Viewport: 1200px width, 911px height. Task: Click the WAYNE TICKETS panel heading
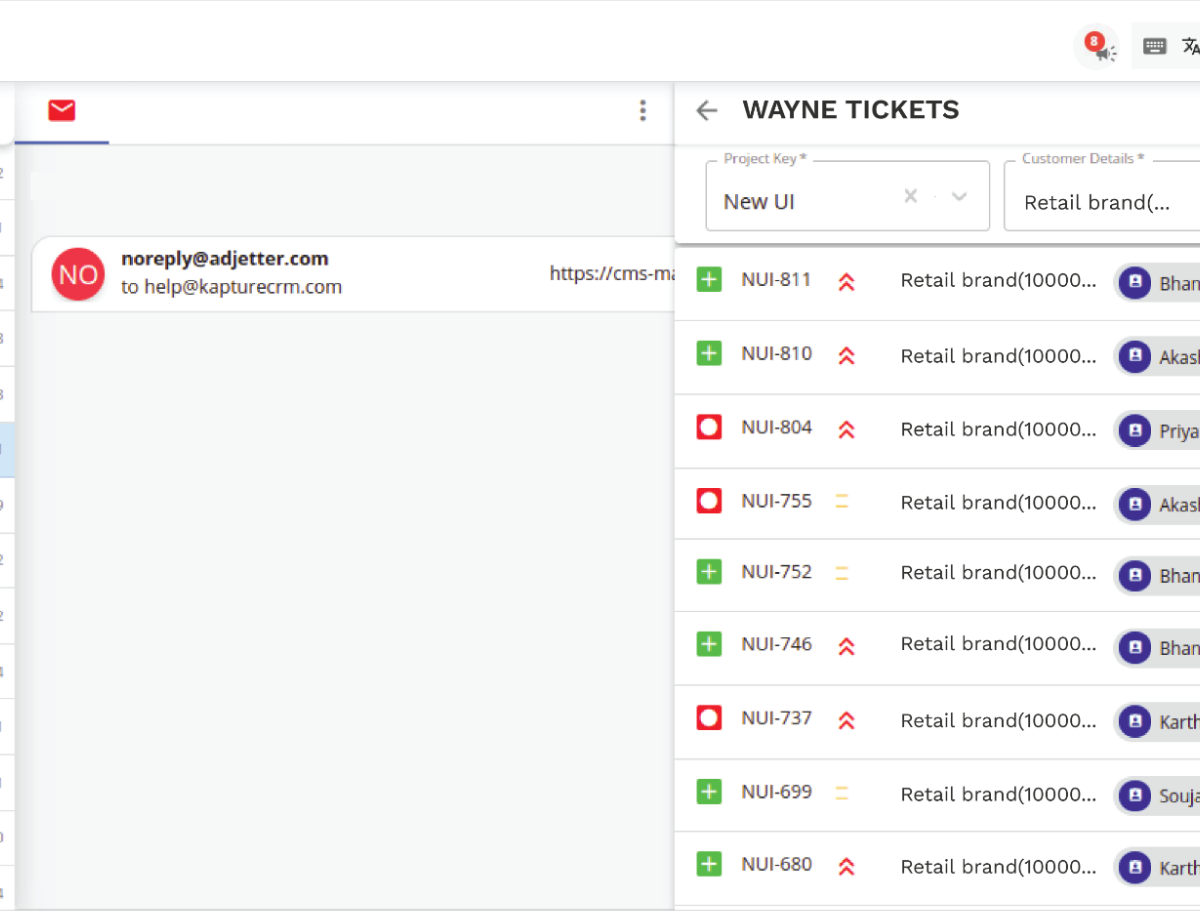click(x=851, y=110)
